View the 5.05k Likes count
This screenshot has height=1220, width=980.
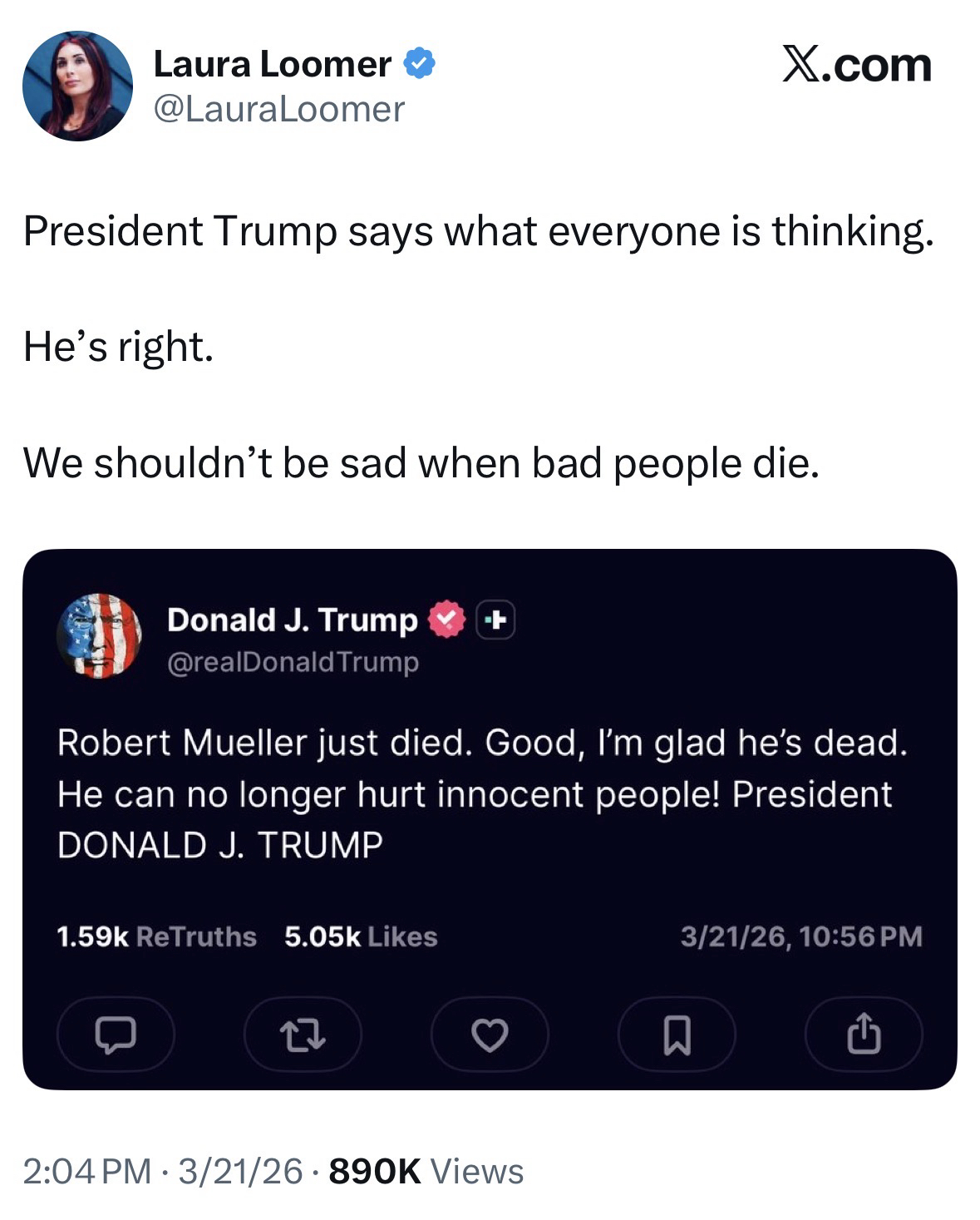(x=361, y=936)
